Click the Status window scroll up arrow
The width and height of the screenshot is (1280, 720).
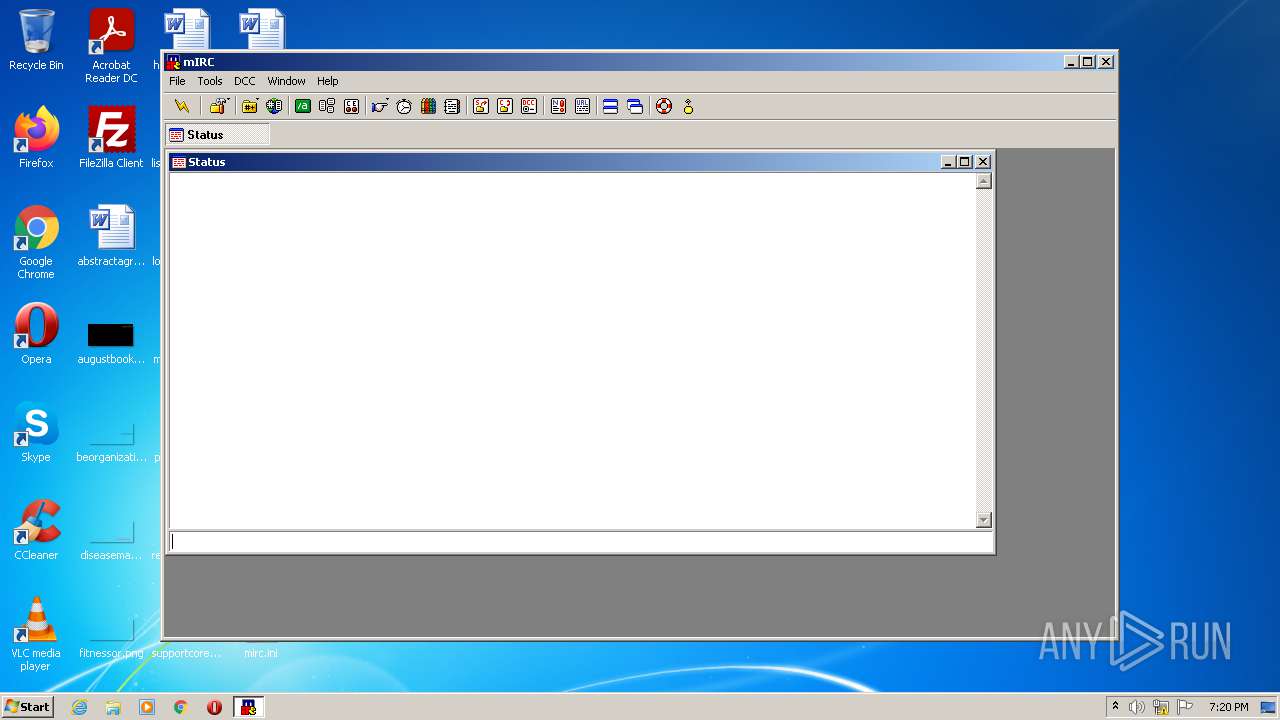click(x=983, y=181)
